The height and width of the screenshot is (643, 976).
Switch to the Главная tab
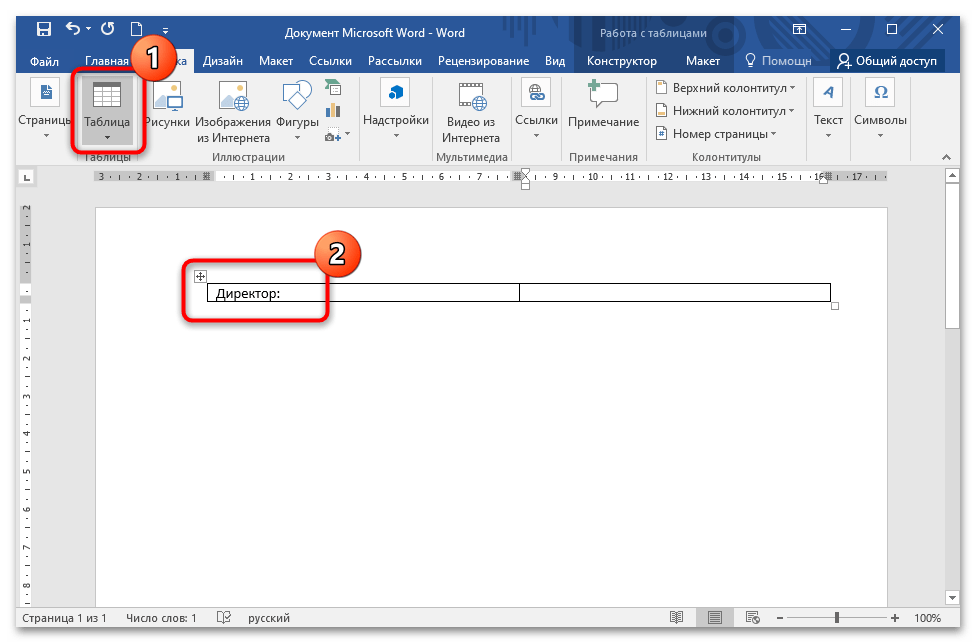(106, 61)
